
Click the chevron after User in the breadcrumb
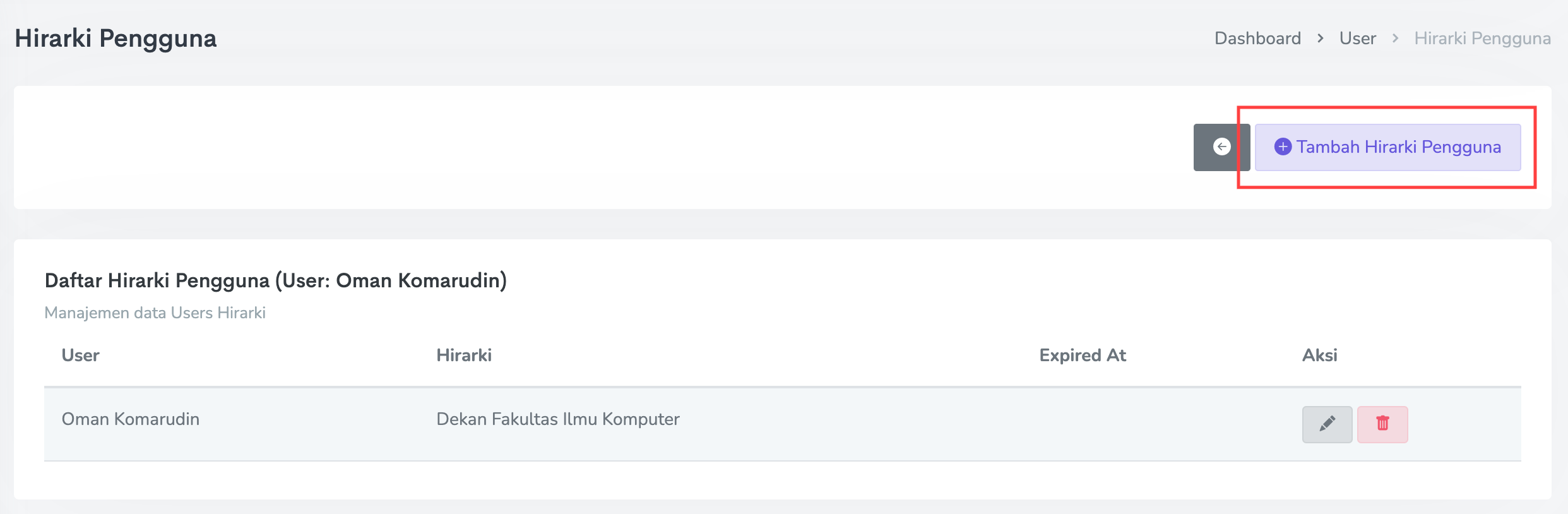(x=1395, y=39)
